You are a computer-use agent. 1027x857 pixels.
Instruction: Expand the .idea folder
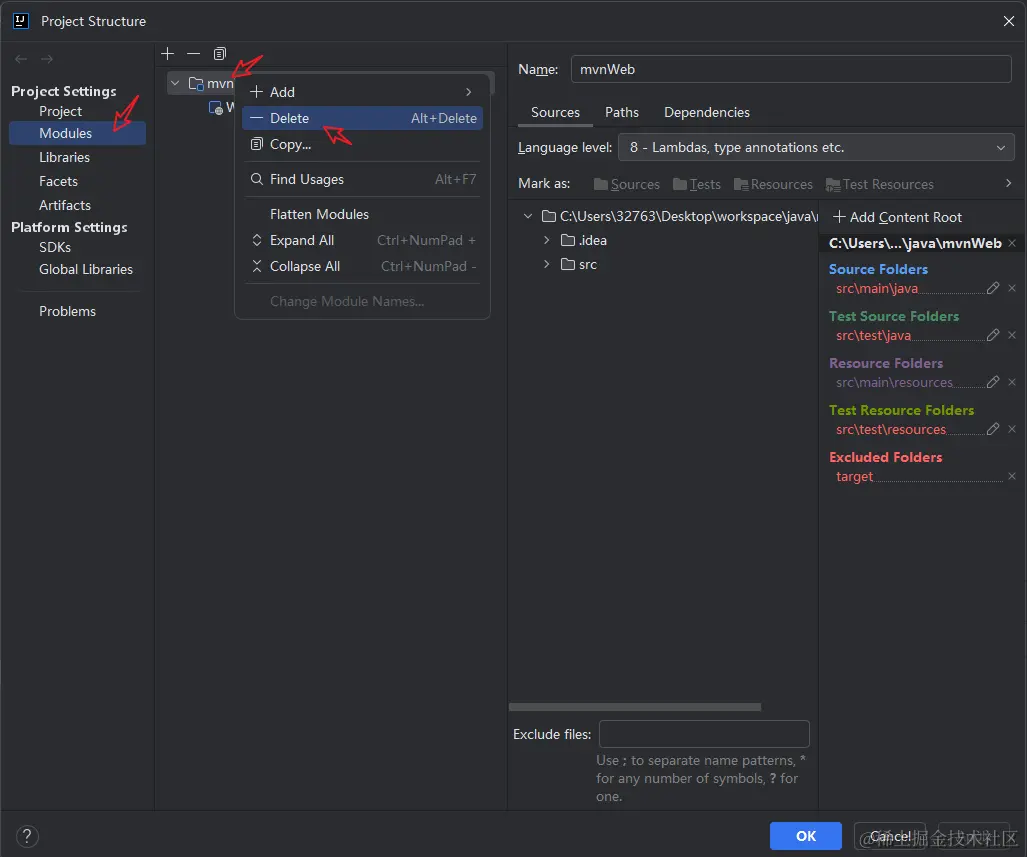click(546, 240)
